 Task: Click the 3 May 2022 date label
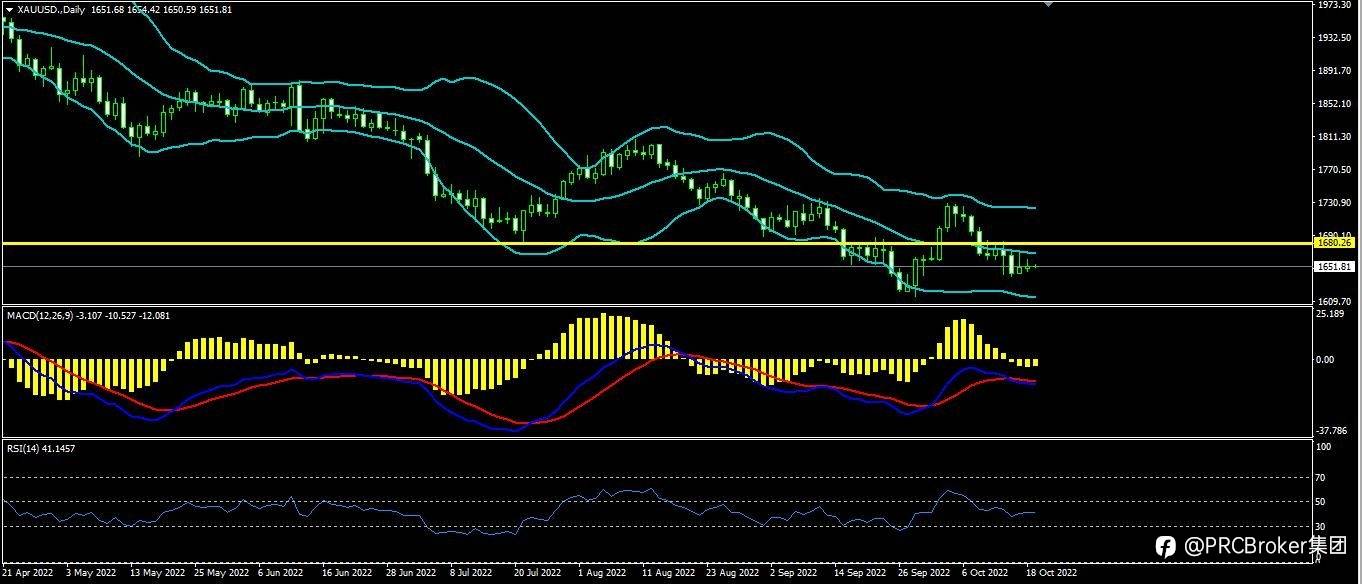[92, 574]
